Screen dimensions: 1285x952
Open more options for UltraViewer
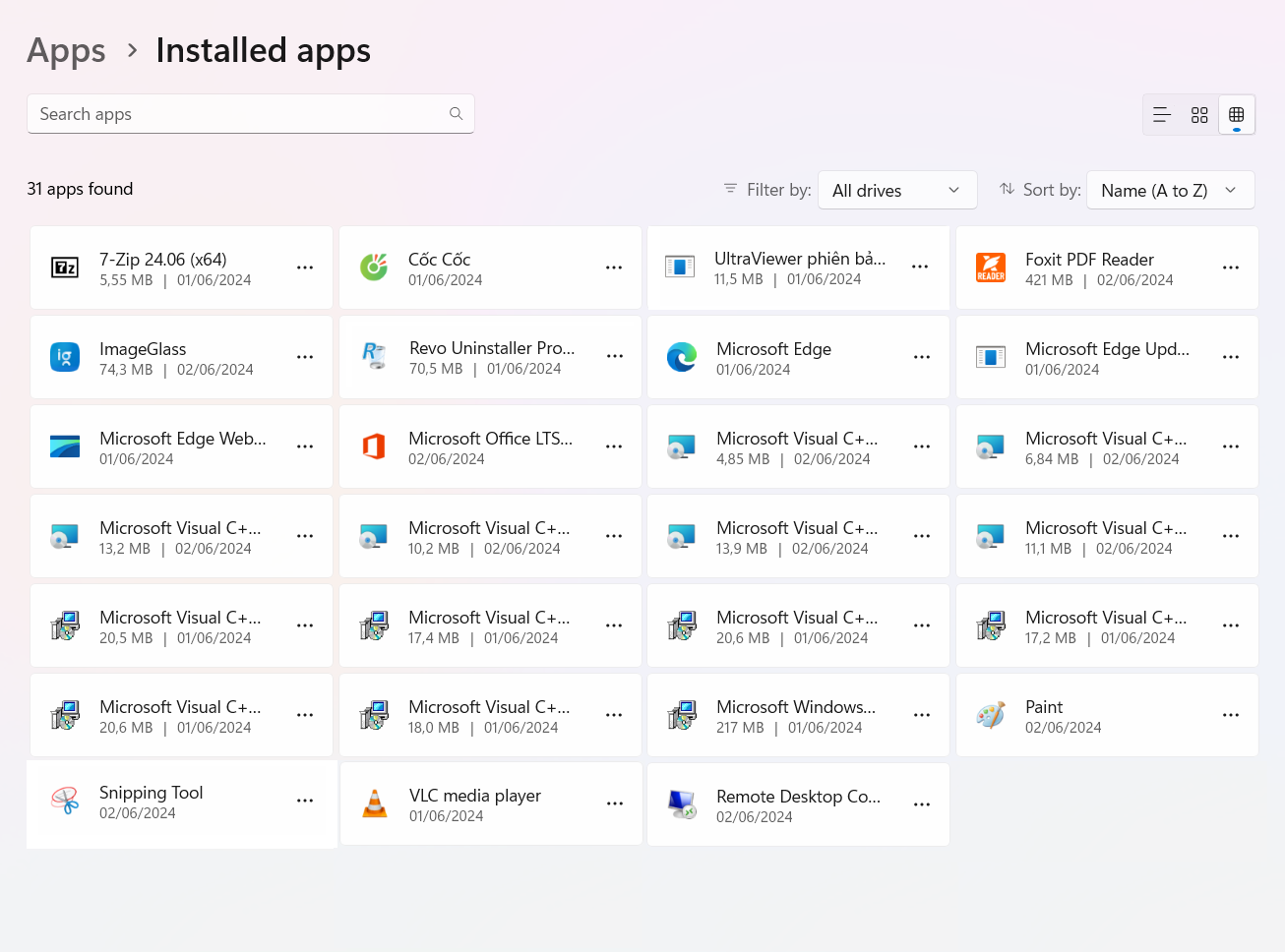[920, 267]
